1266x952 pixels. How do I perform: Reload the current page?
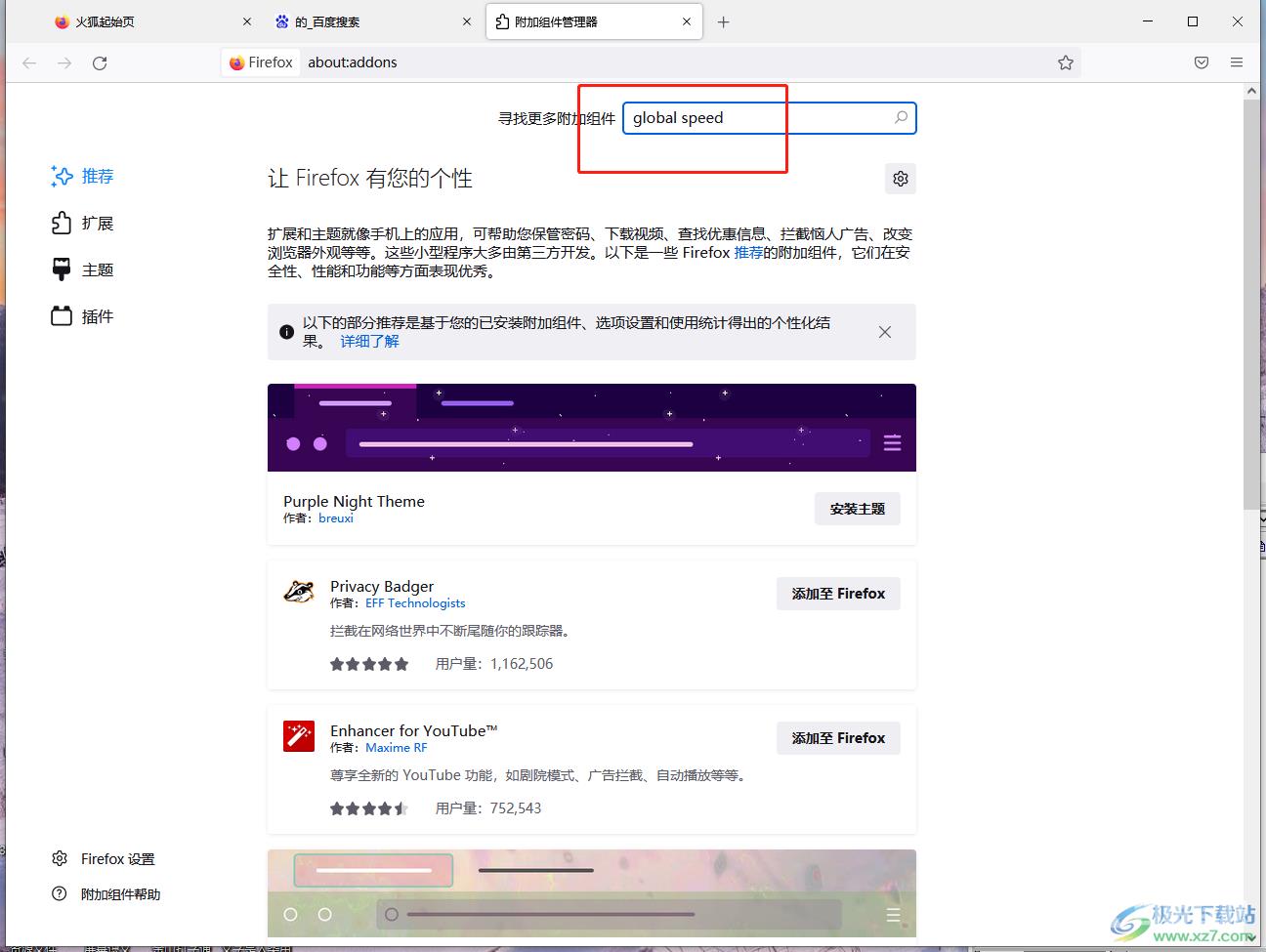100,62
